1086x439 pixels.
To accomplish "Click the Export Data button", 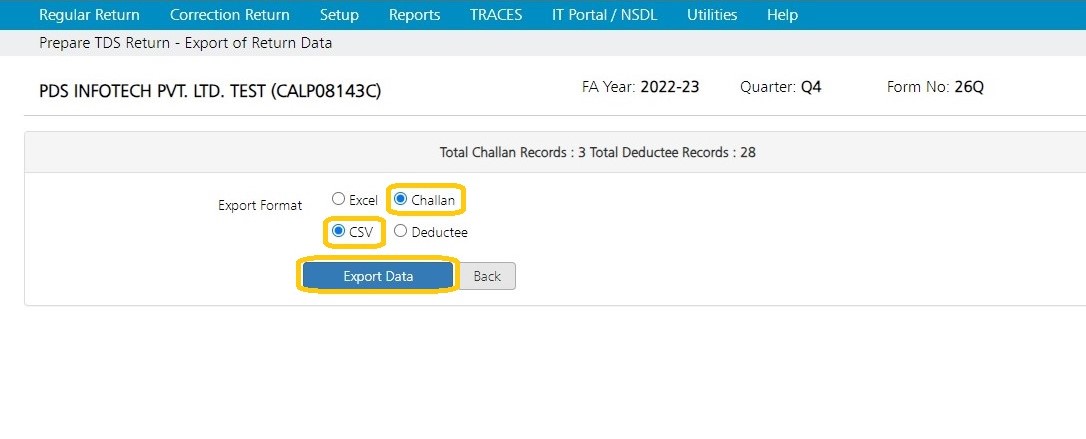I will (x=378, y=276).
